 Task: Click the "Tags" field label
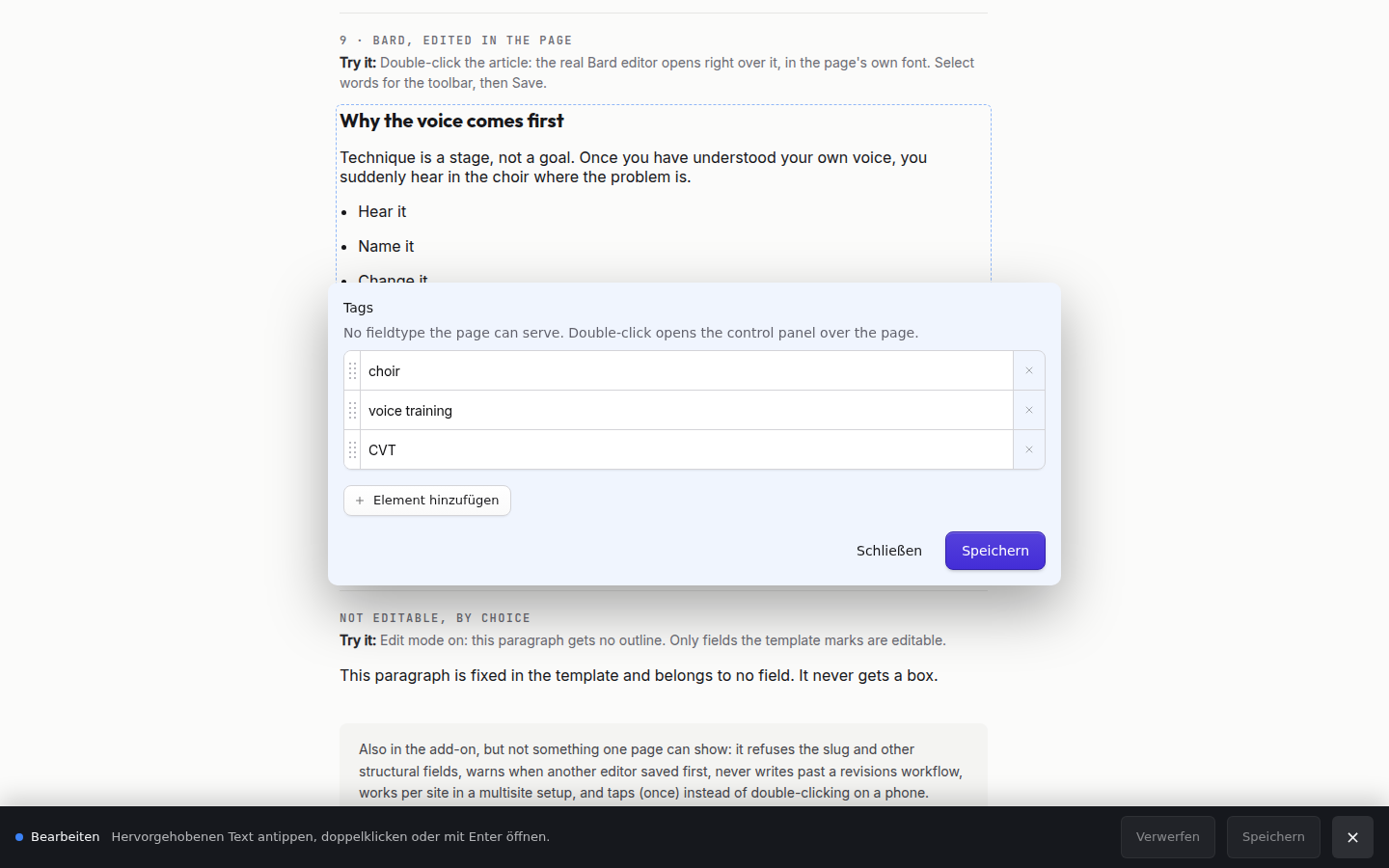tap(358, 308)
